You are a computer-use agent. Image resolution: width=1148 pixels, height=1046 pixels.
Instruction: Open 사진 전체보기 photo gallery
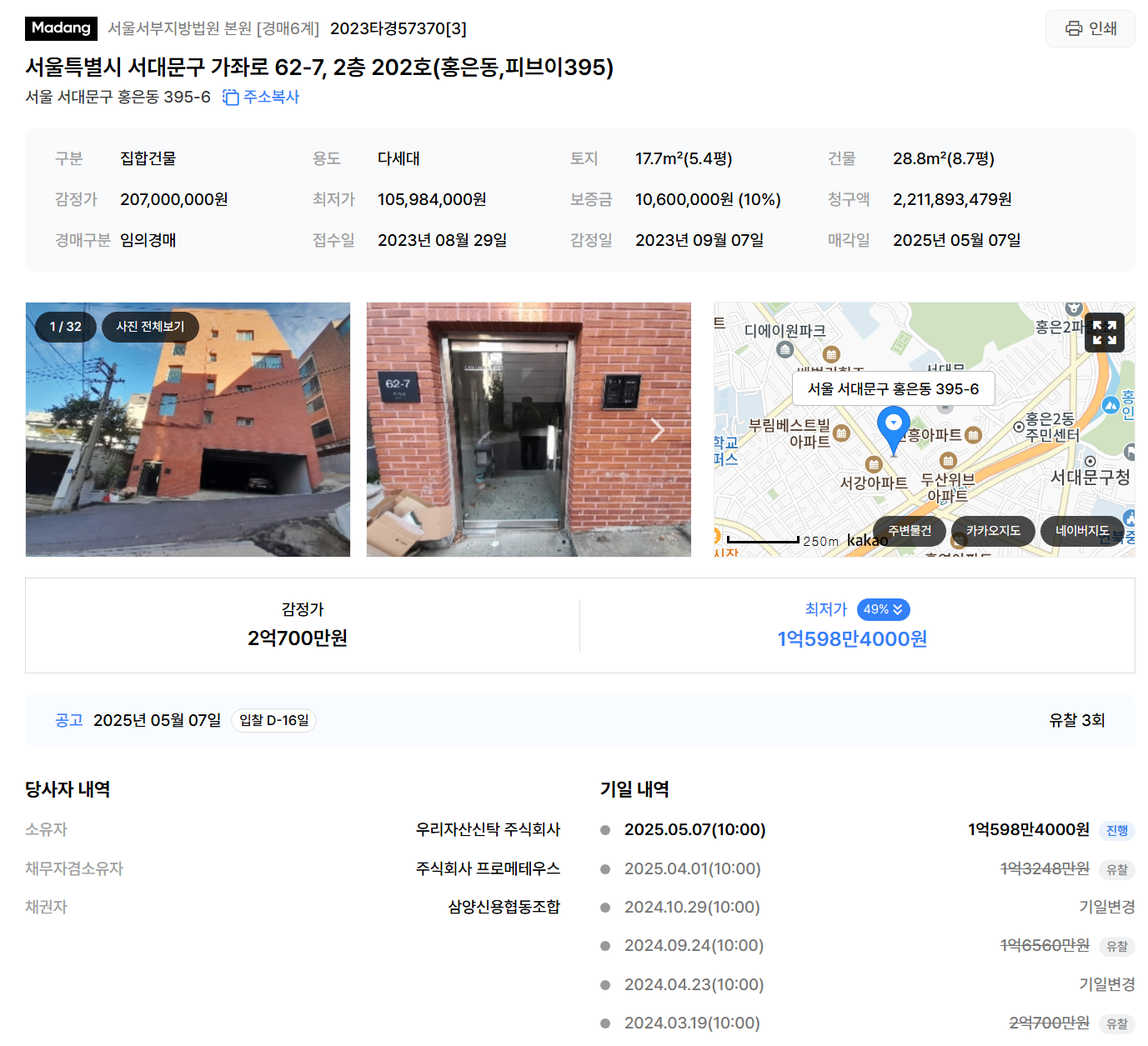point(150,327)
